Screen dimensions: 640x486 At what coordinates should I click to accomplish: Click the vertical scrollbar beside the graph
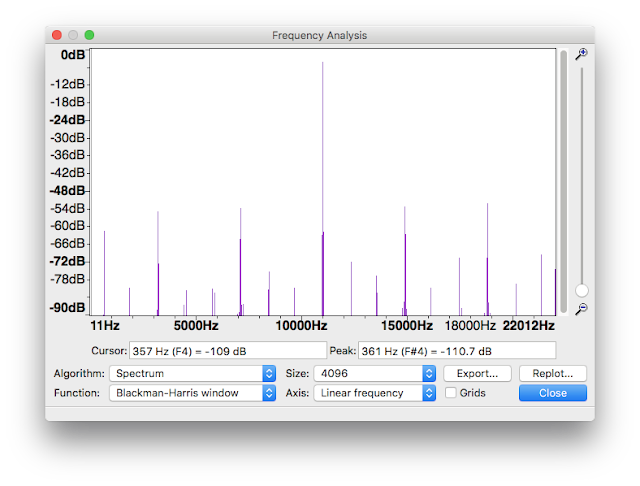564,182
